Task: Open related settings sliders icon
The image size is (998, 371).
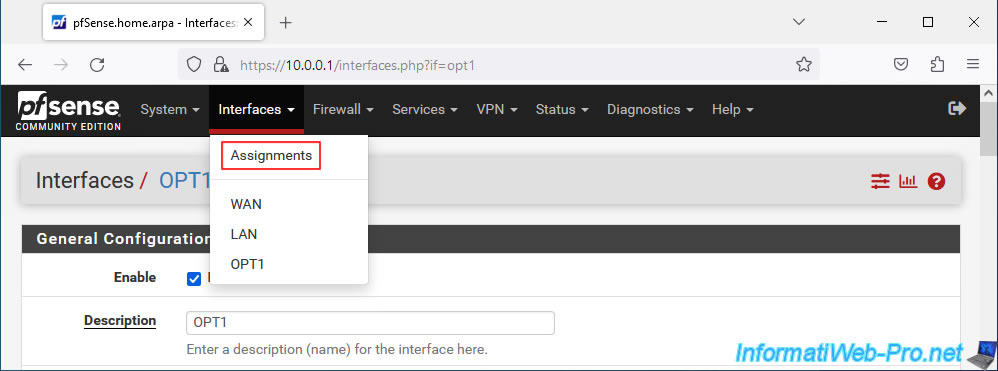Action: [880, 181]
